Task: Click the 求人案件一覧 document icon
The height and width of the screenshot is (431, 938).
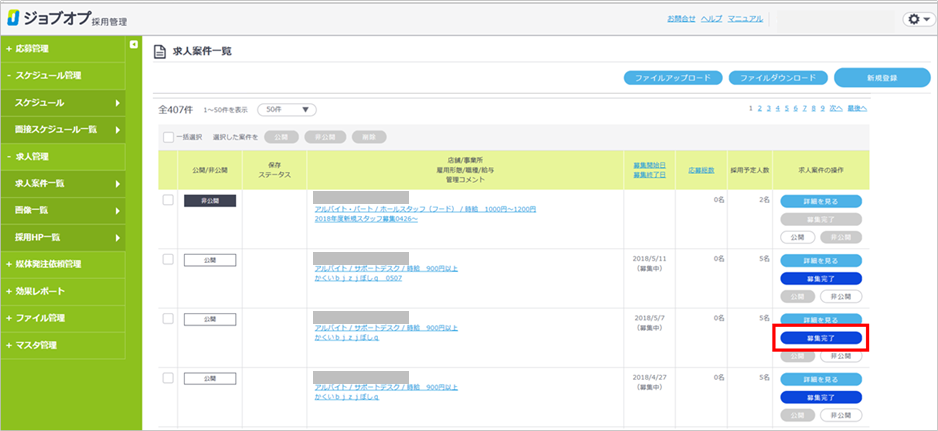Action: click(x=159, y=50)
